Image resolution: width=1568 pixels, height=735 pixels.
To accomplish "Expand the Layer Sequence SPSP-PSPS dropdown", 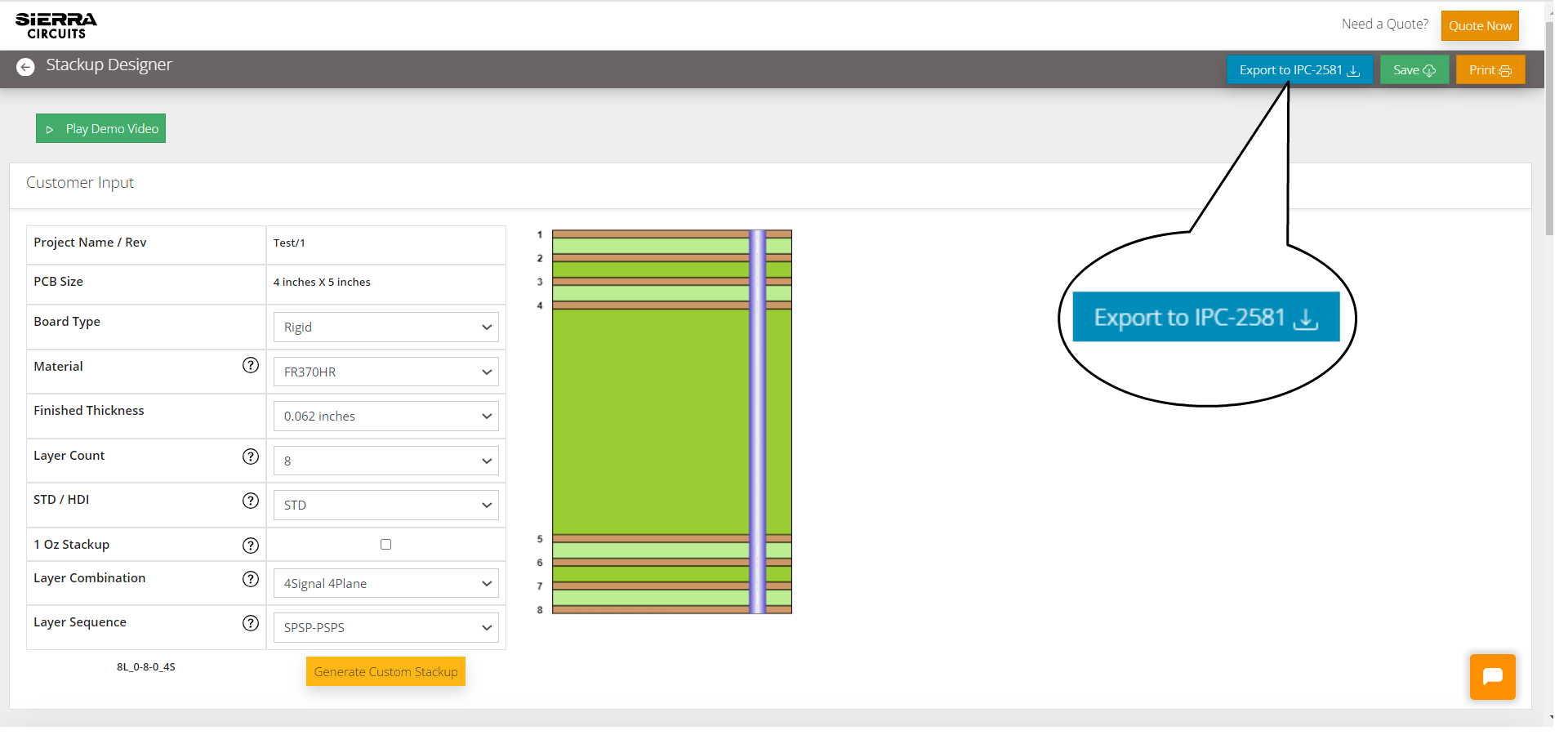I will 385,628.
